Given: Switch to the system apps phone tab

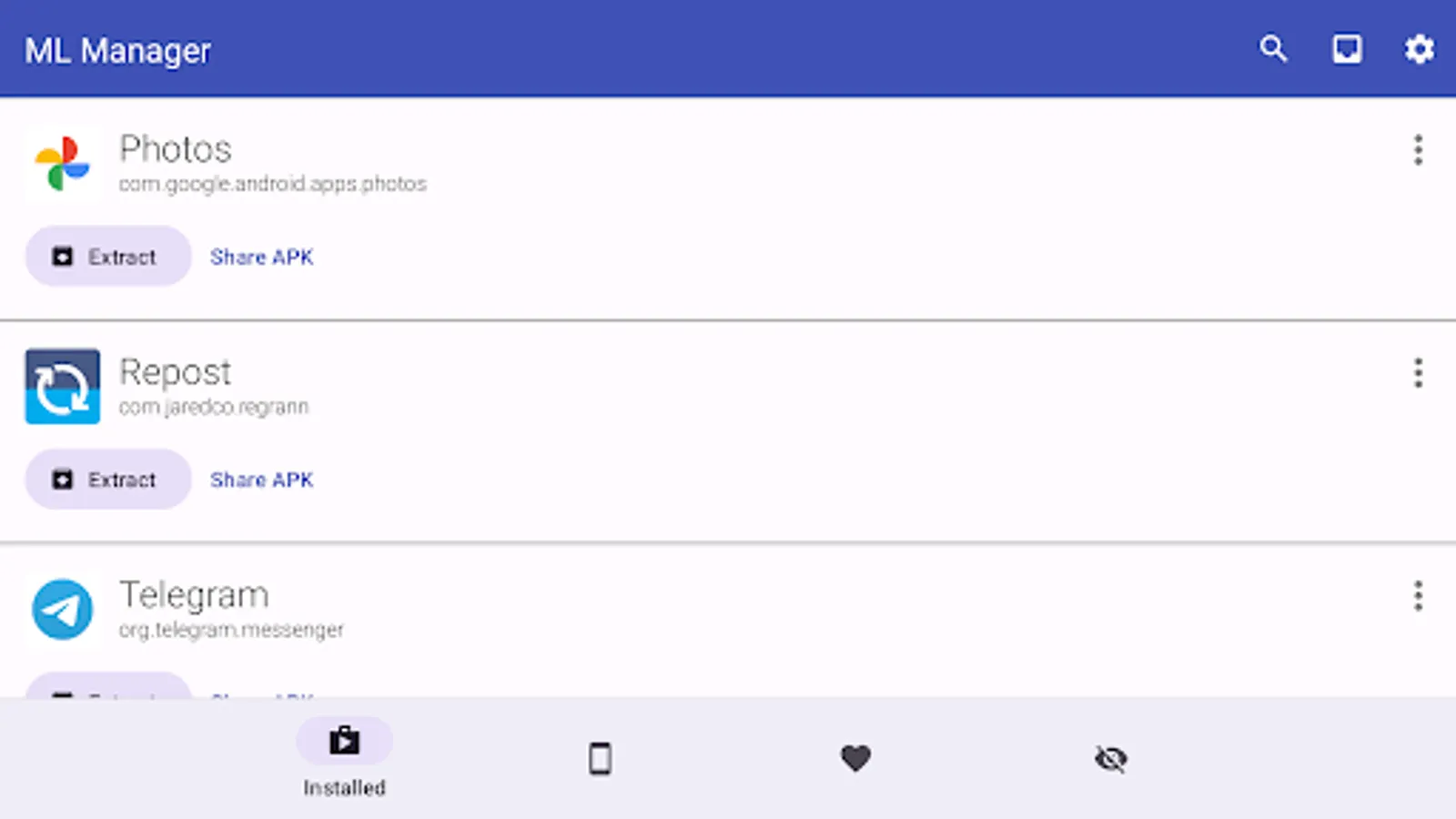Looking at the screenshot, I should [600, 758].
